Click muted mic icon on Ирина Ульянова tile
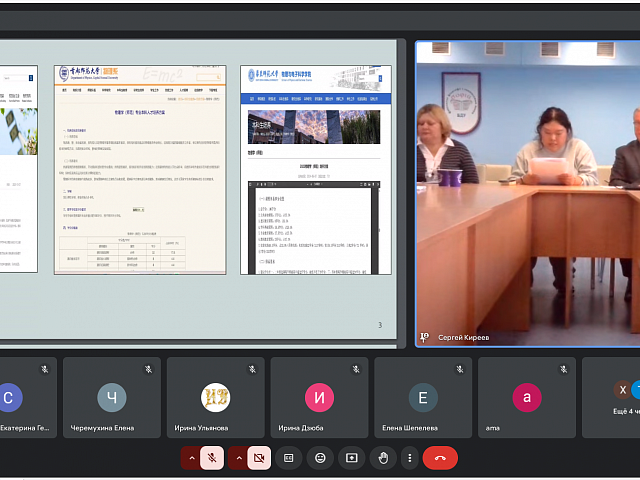640x480 pixels. pyautogui.click(x=252, y=369)
